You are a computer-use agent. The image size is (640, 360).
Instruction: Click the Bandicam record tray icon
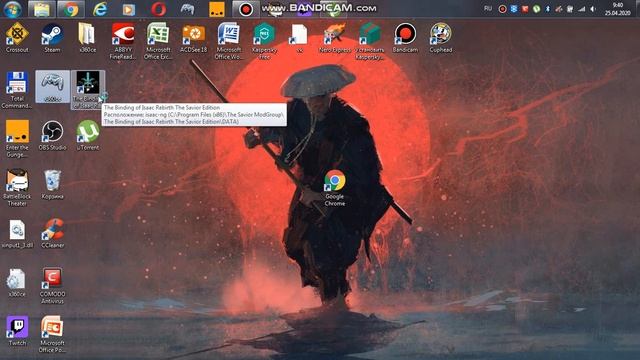(502, 9)
